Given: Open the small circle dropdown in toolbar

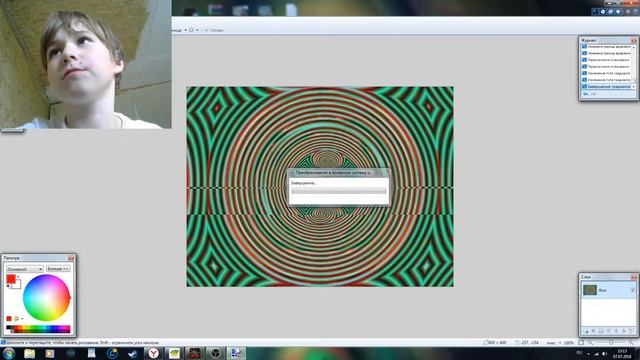Looking at the screenshot, I should (x=197, y=30).
